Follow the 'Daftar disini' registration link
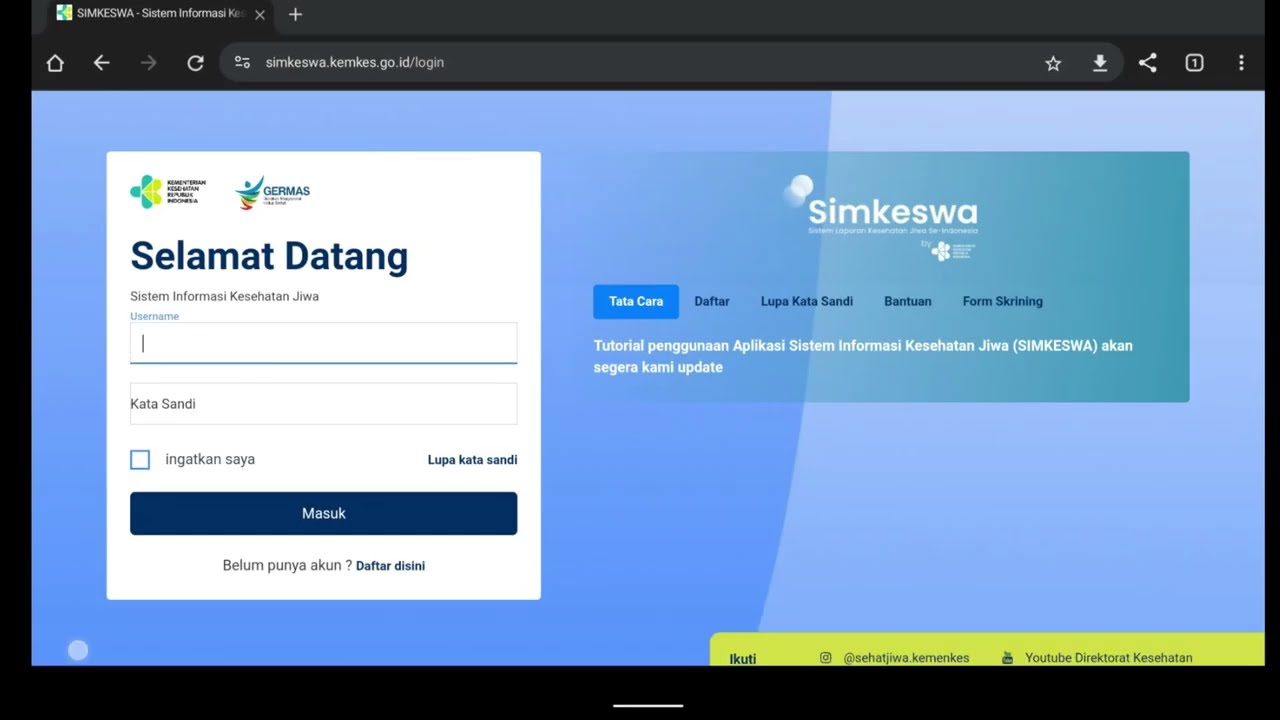 [x=390, y=566]
